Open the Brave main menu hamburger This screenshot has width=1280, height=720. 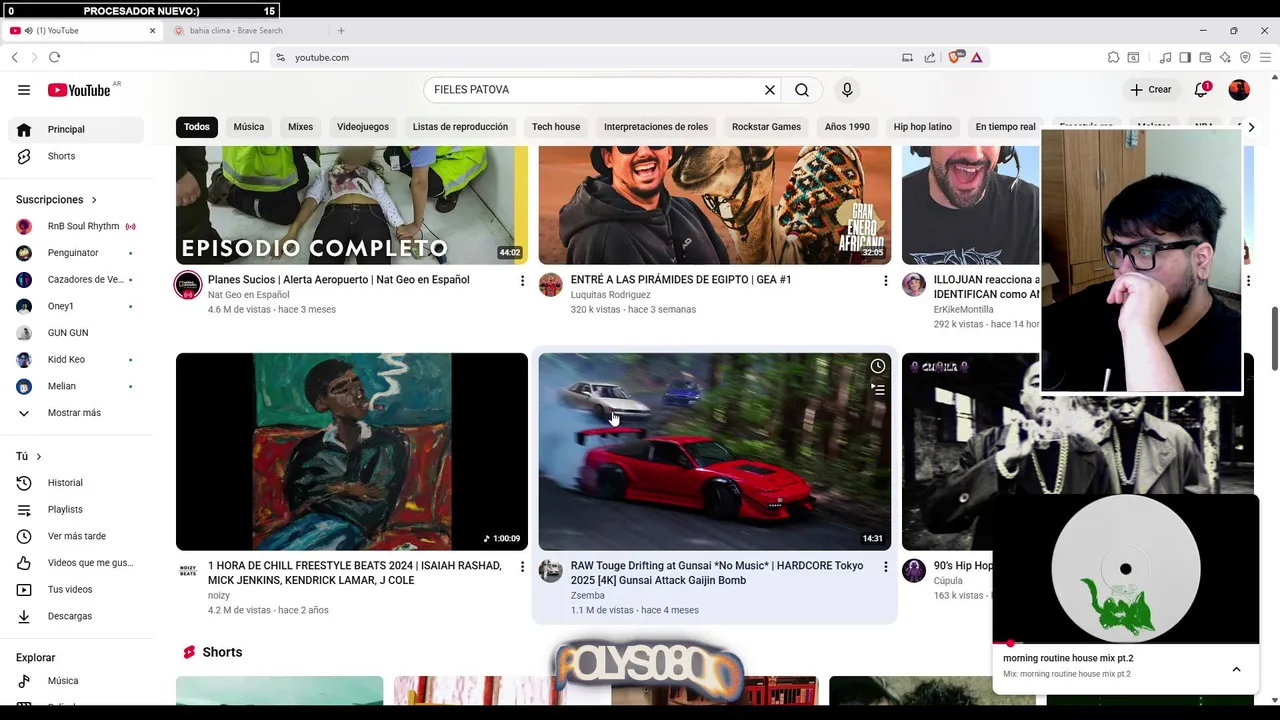click(1265, 57)
